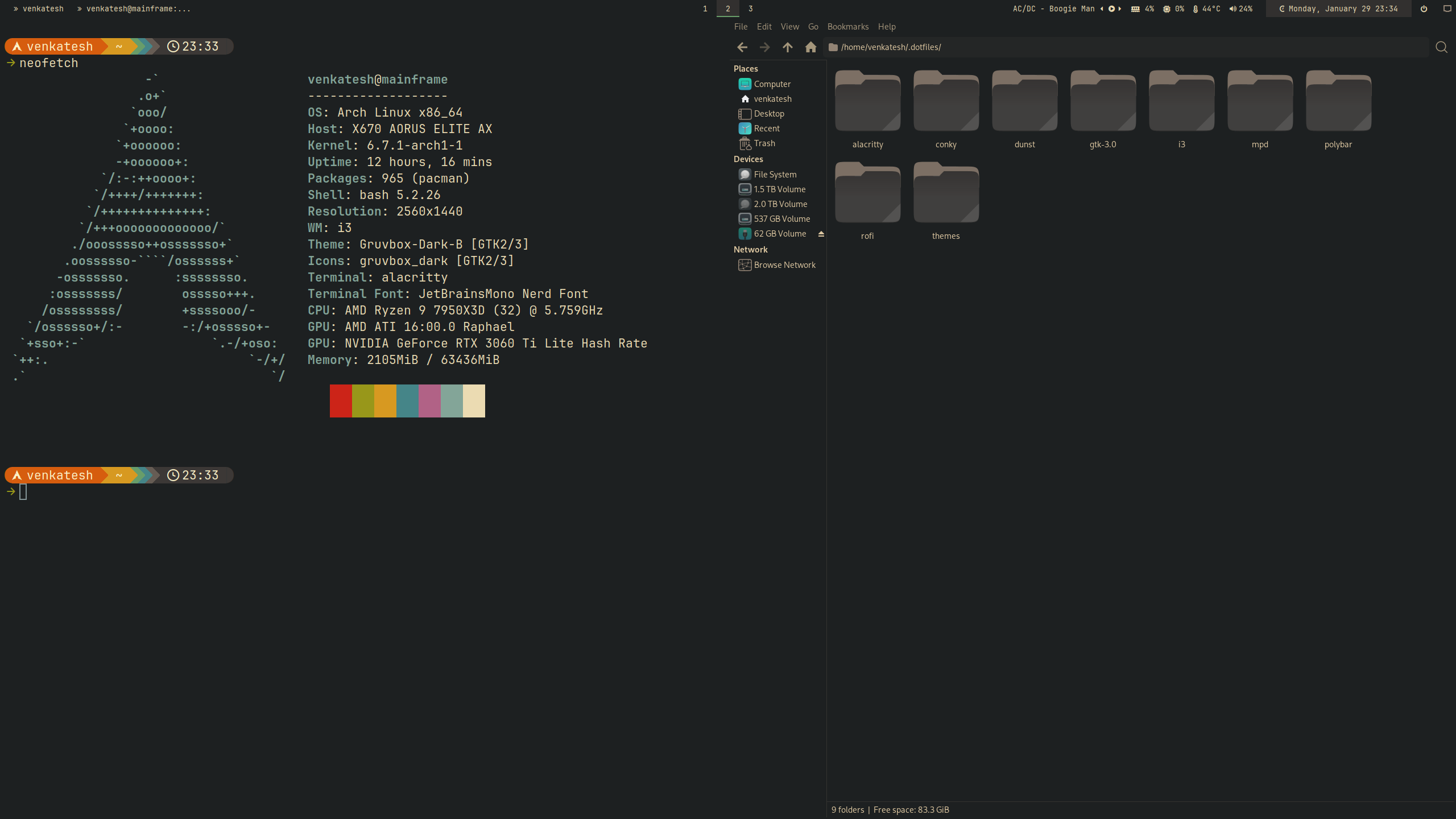Click the 1.5 TB Volume entry
The height and width of the screenshot is (819, 1456).
(x=779, y=189)
